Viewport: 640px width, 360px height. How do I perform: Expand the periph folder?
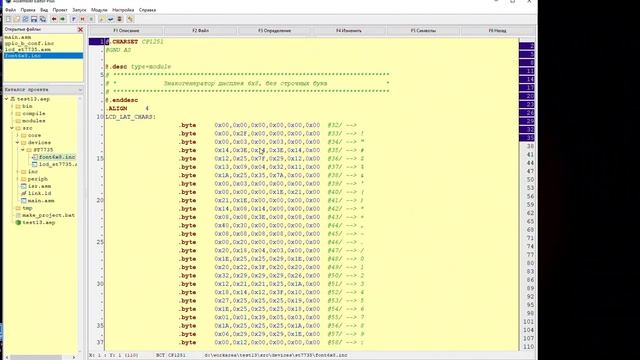[x=18, y=179]
